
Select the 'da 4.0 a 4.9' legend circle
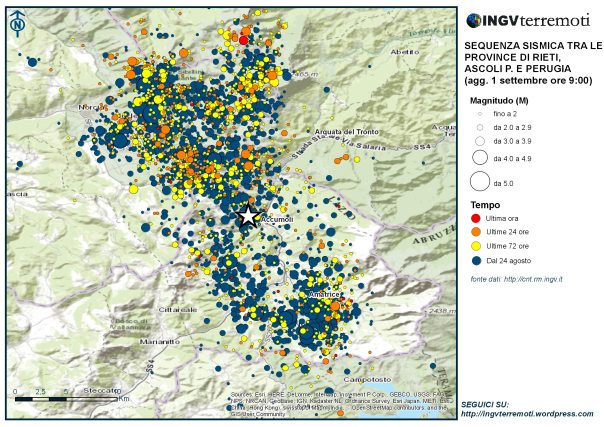(x=479, y=157)
